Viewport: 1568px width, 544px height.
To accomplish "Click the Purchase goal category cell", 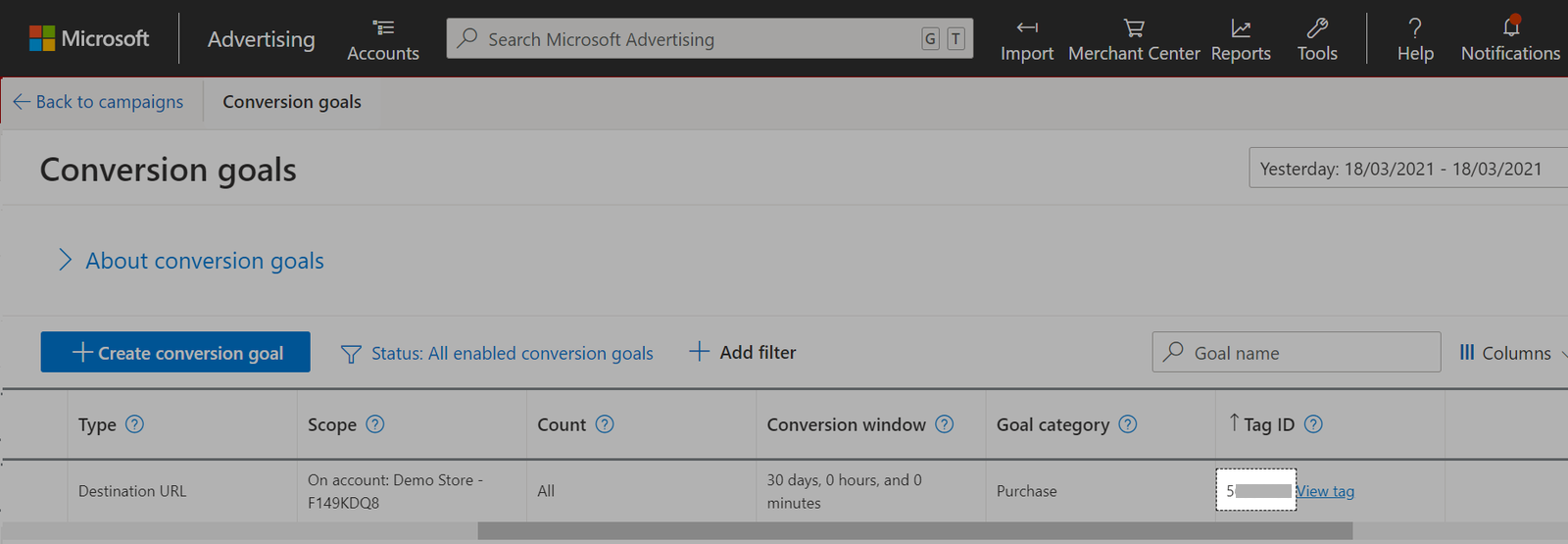I will pos(1027,491).
